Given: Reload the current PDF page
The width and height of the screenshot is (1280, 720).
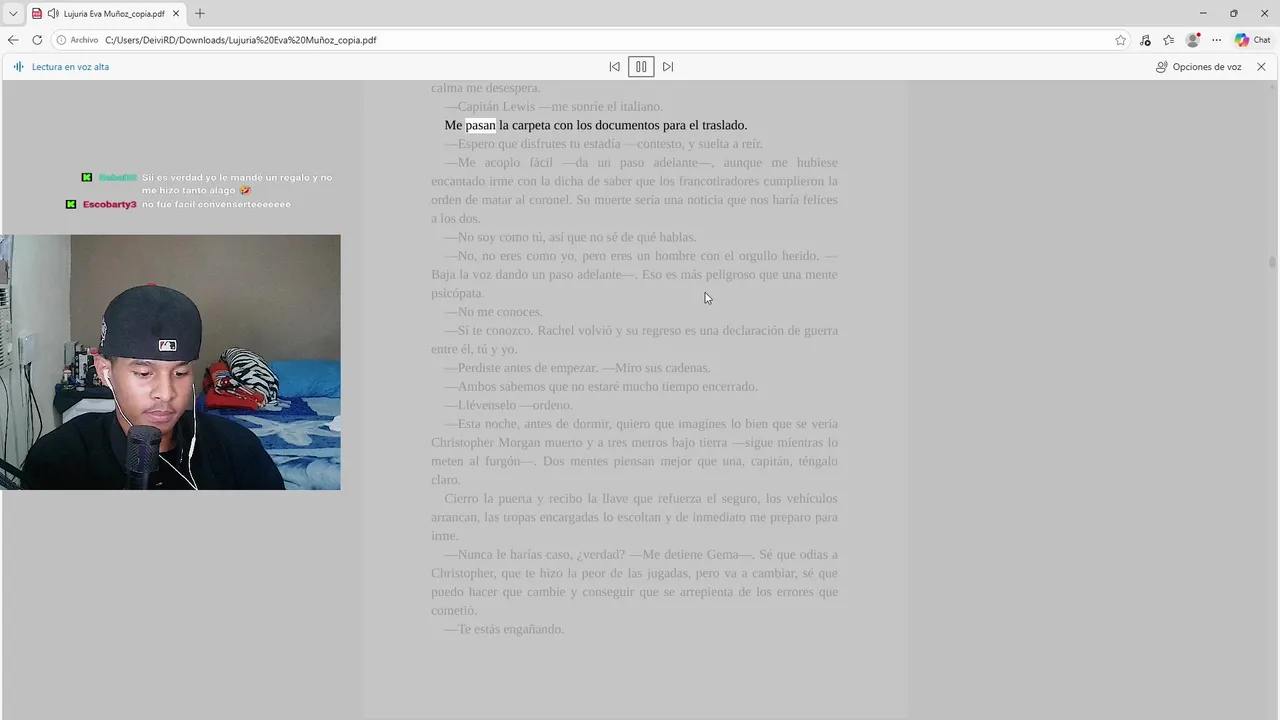Looking at the screenshot, I should [x=37, y=40].
